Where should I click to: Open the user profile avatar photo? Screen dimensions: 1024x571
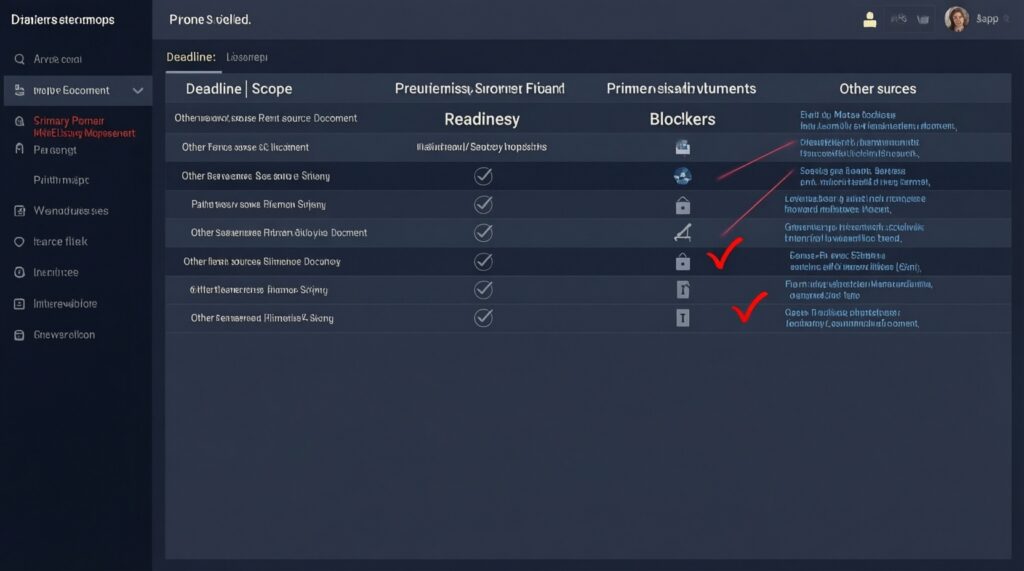point(956,19)
